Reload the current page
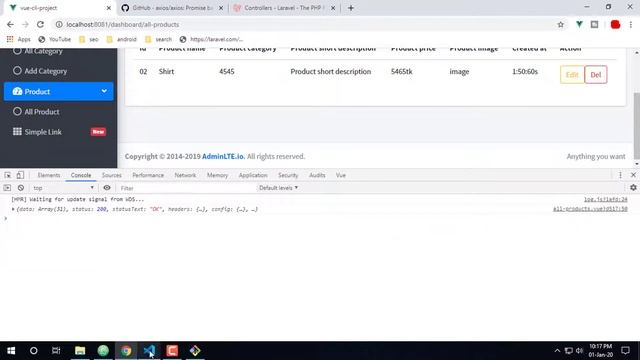 [x=40, y=24]
